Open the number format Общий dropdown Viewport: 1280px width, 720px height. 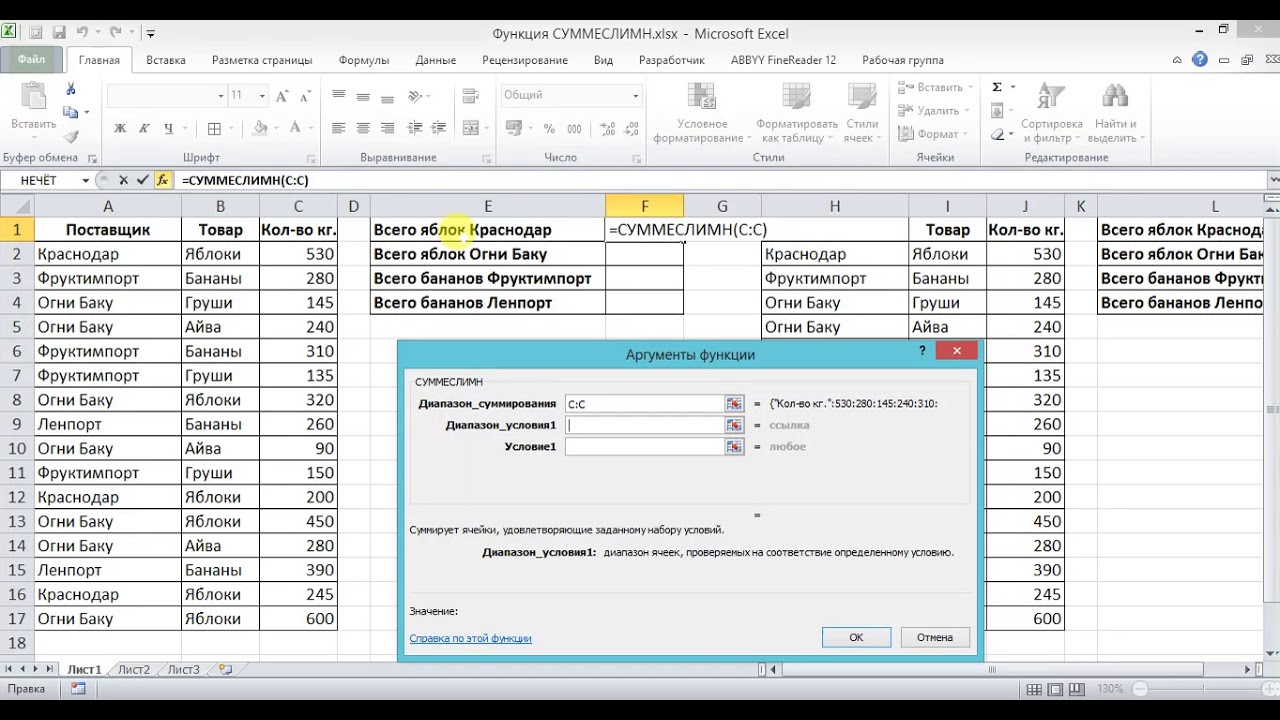click(x=635, y=96)
